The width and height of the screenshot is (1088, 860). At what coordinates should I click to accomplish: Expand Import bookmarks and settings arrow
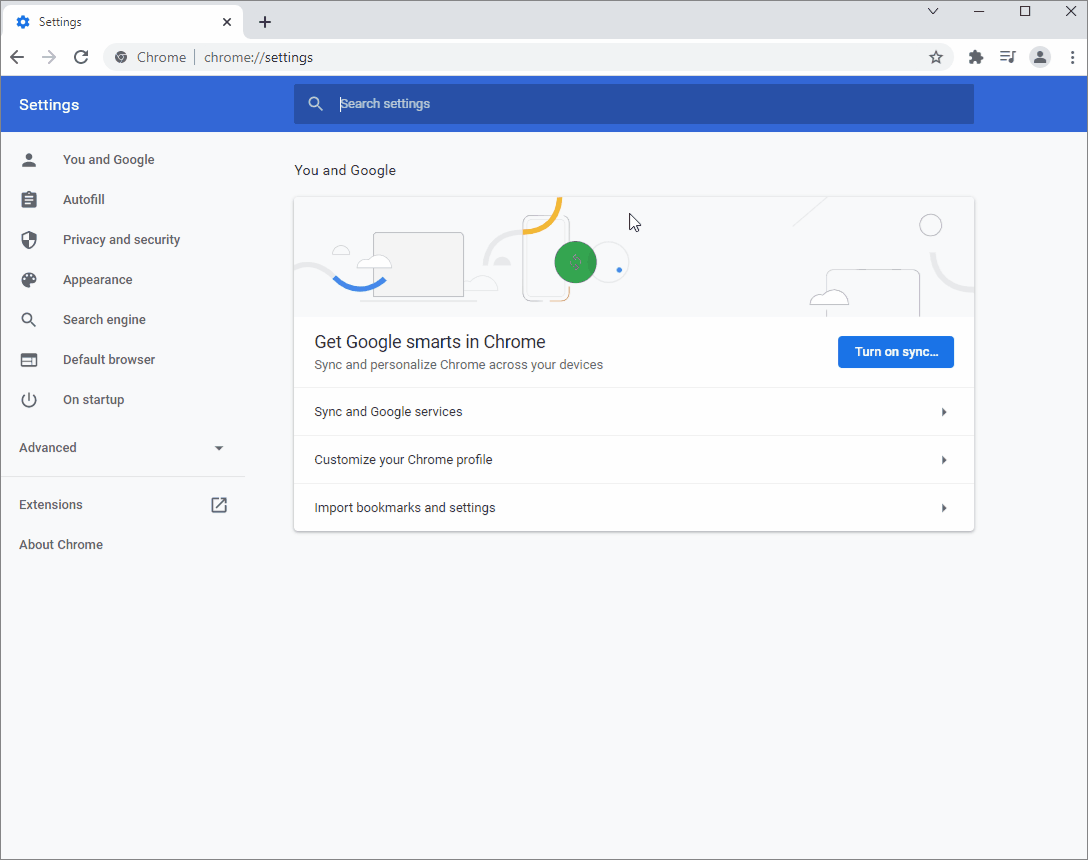tap(944, 508)
